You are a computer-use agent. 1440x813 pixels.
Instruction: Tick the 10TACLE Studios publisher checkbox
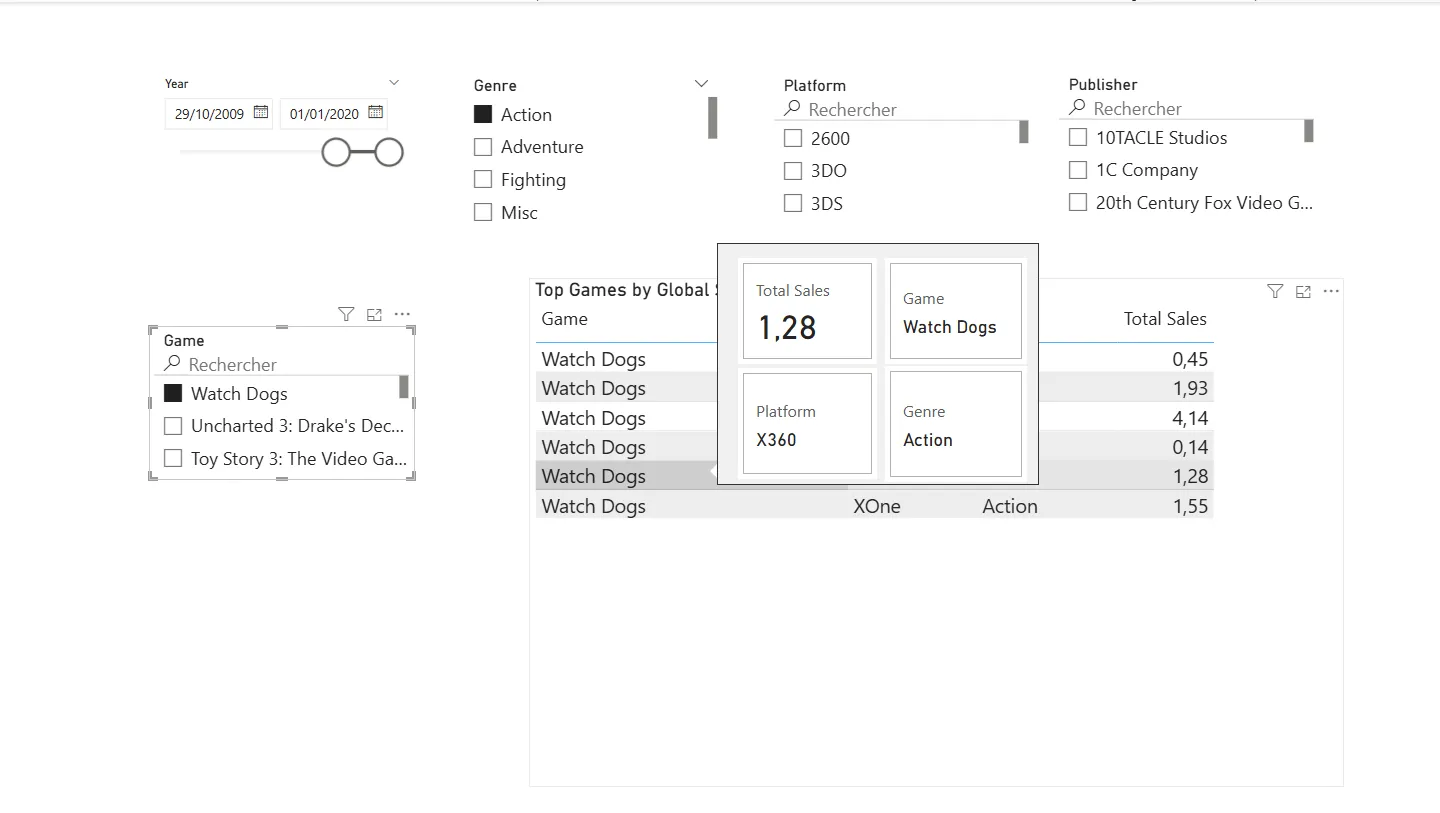point(1078,137)
